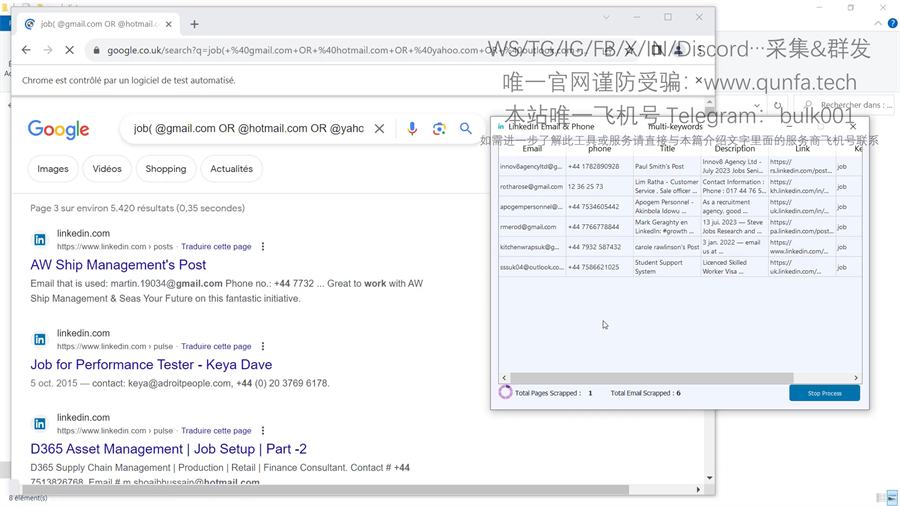The width and height of the screenshot is (900, 506).
Task: Click LinkedIn favicon of Keya Dave result
Action: (40, 340)
